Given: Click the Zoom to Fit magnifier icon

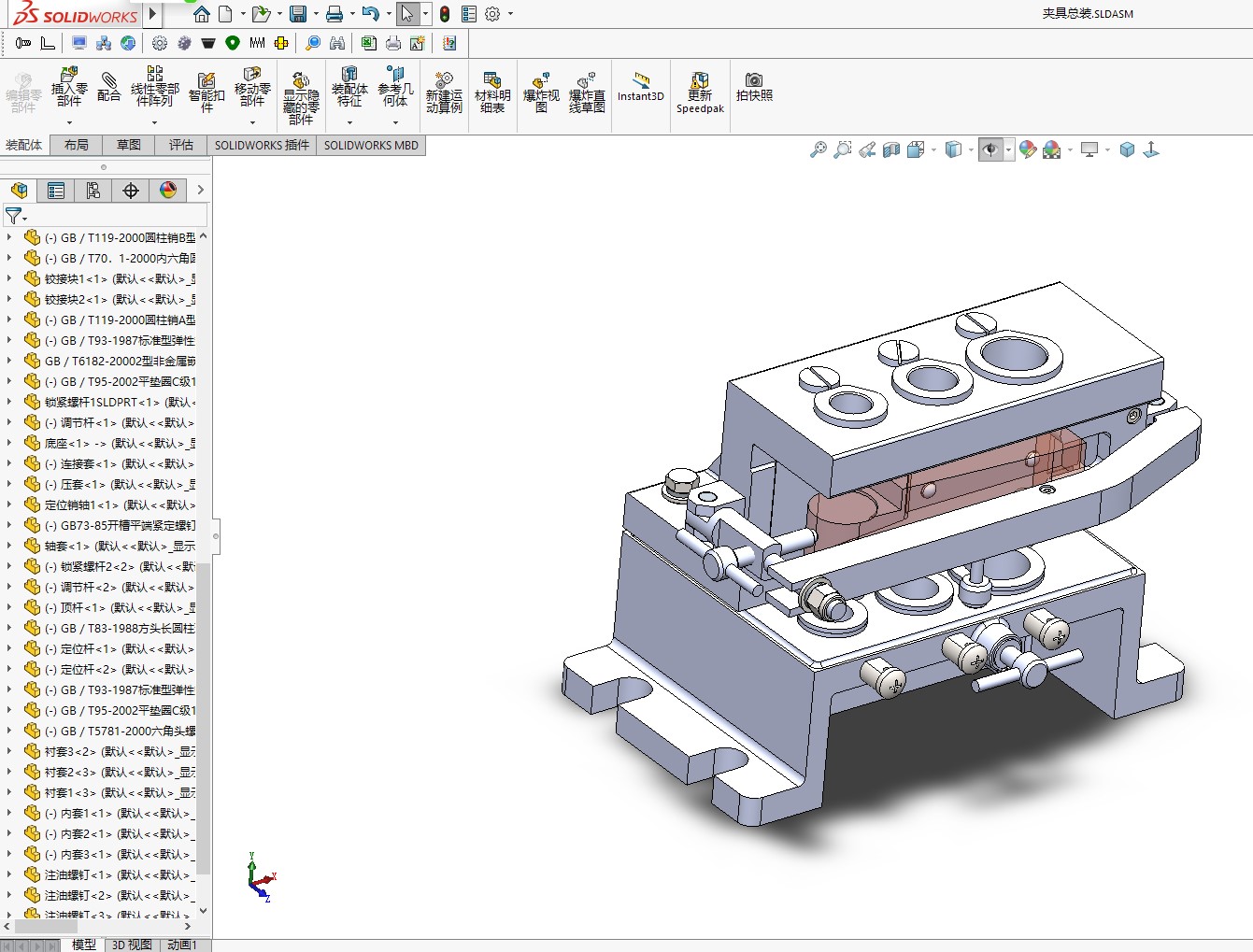Looking at the screenshot, I should tap(819, 149).
